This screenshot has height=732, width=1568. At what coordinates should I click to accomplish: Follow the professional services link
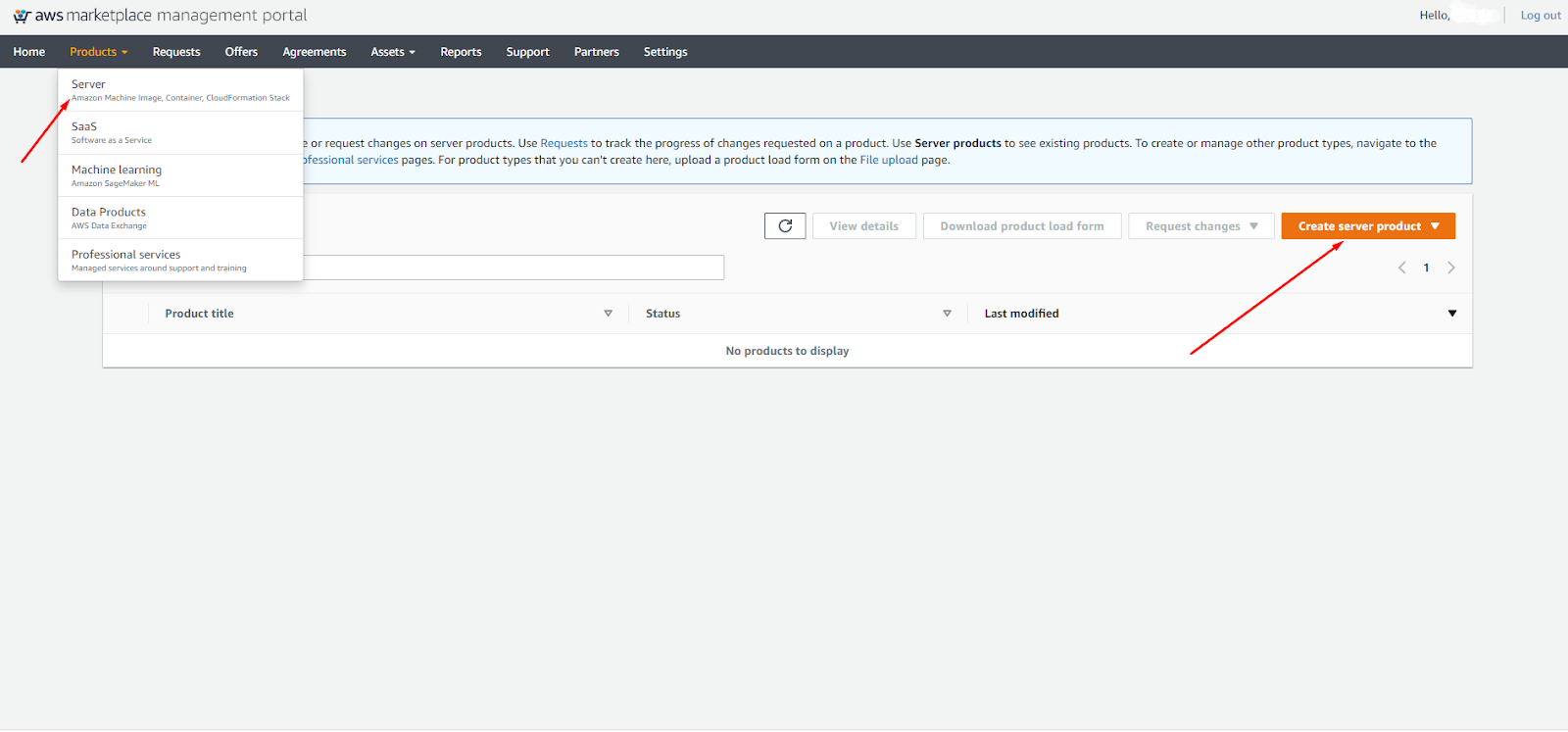(351, 160)
